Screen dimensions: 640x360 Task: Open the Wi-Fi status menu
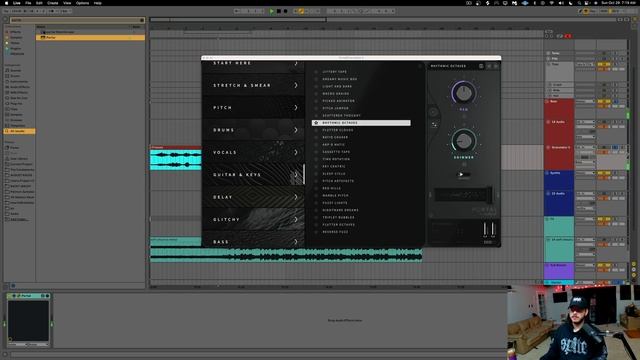(552, 3)
